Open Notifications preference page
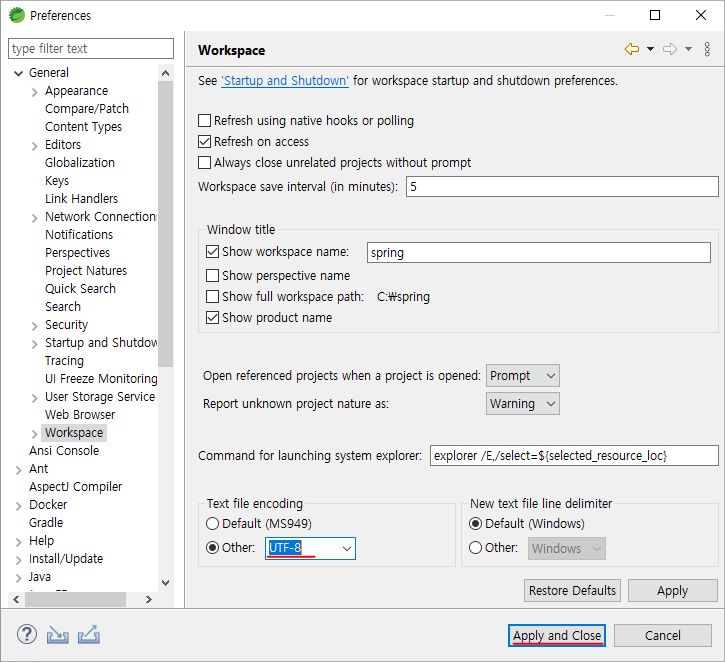This screenshot has height=662, width=725. 79,235
